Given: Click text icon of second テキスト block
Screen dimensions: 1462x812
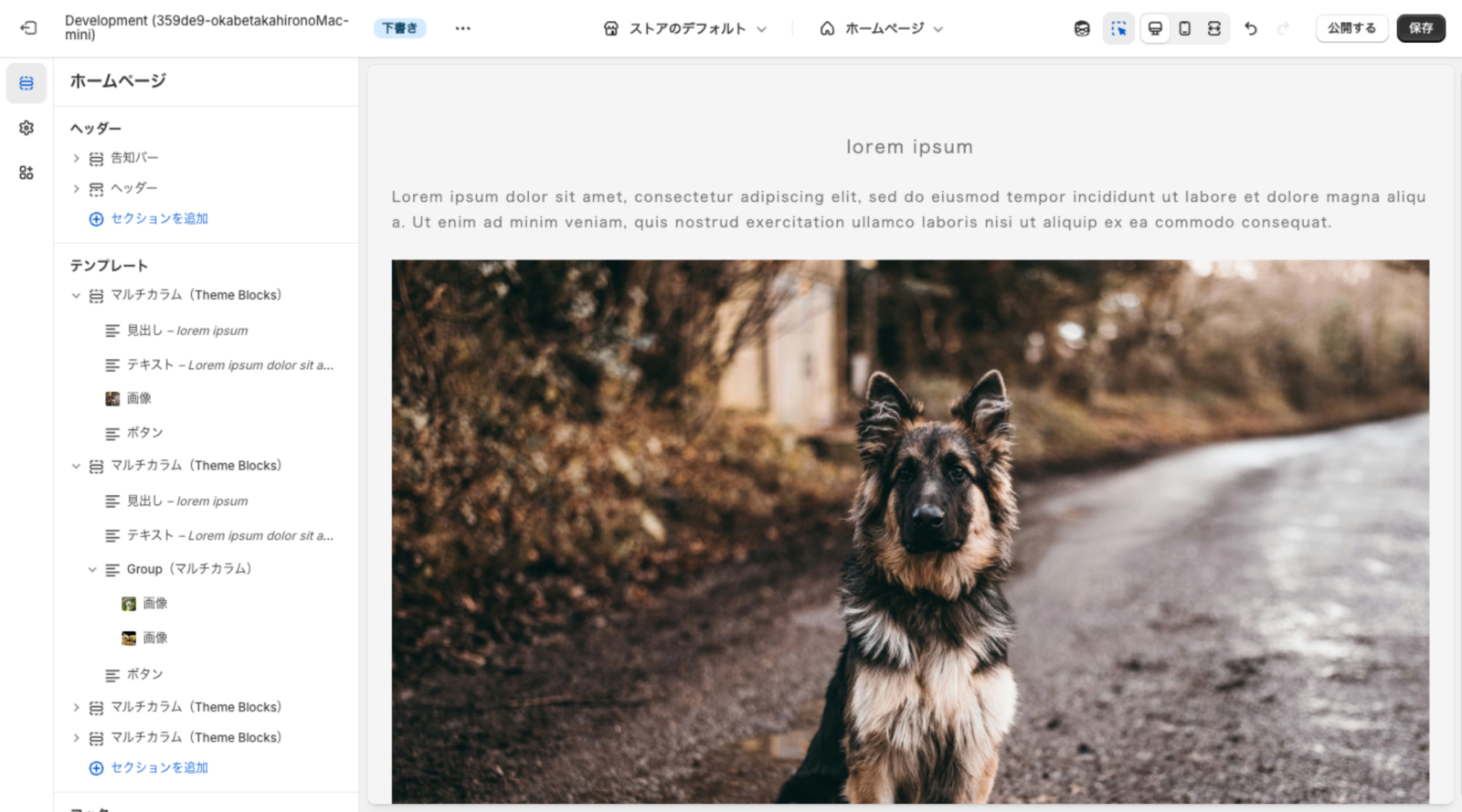Looking at the screenshot, I should coord(112,536).
